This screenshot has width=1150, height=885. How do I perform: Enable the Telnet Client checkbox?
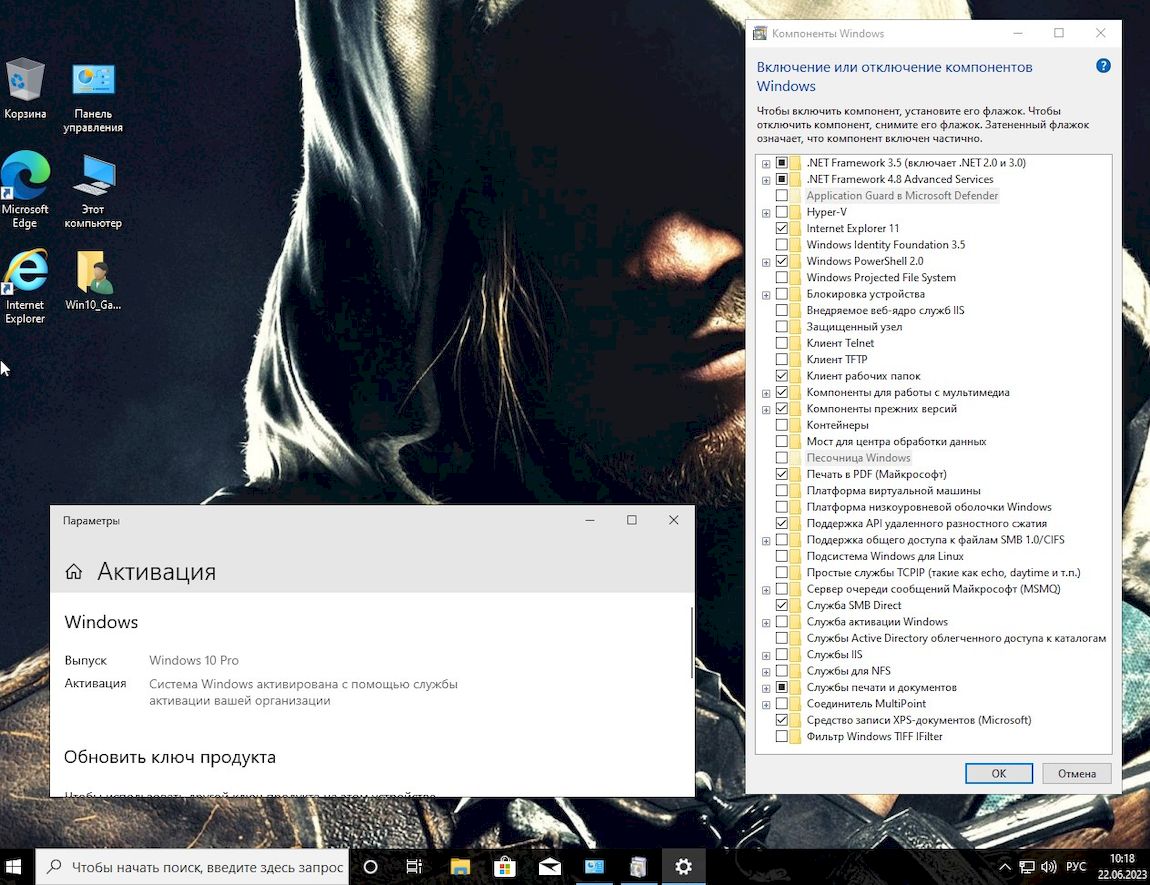(783, 343)
